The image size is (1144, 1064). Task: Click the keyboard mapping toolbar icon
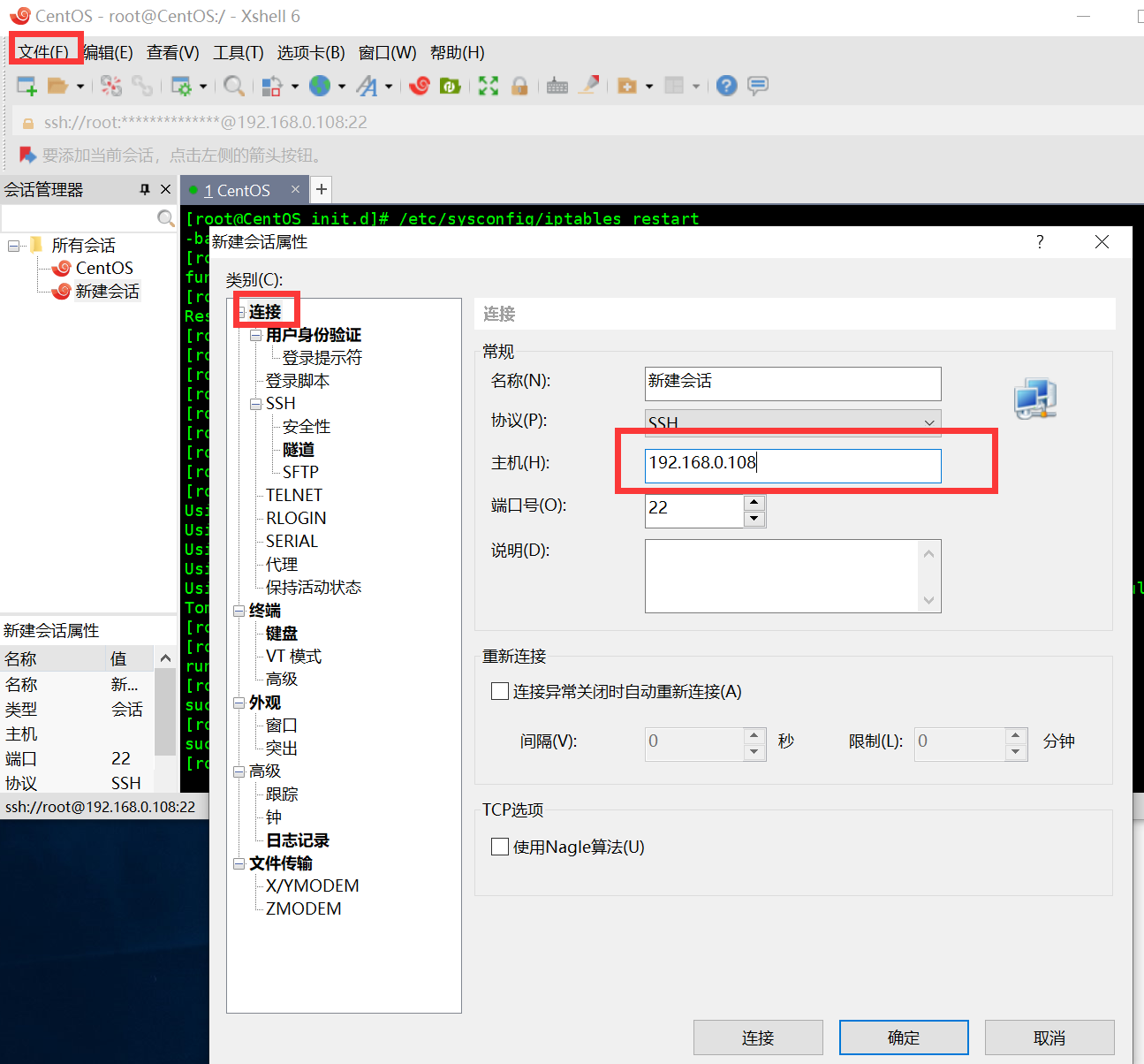[x=557, y=86]
